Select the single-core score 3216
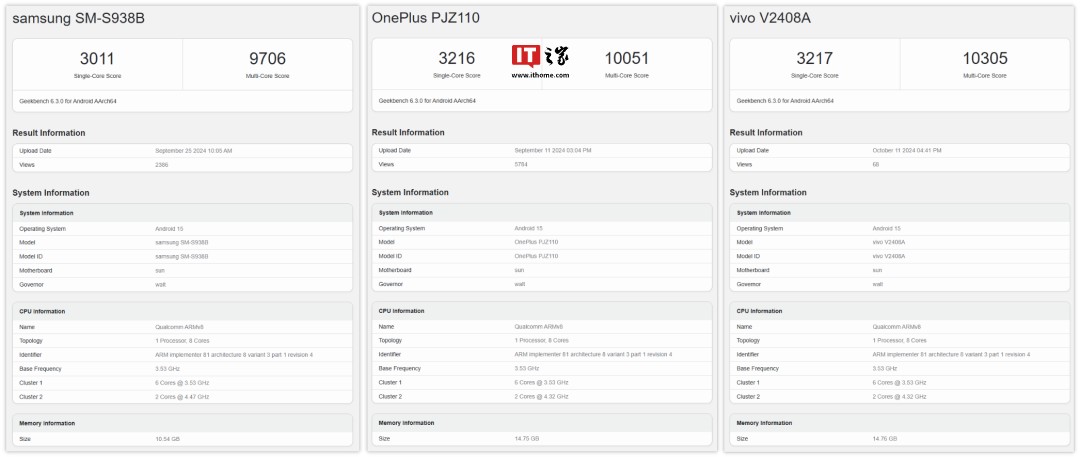Screen dimensions: 1080x457 (x=457, y=59)
